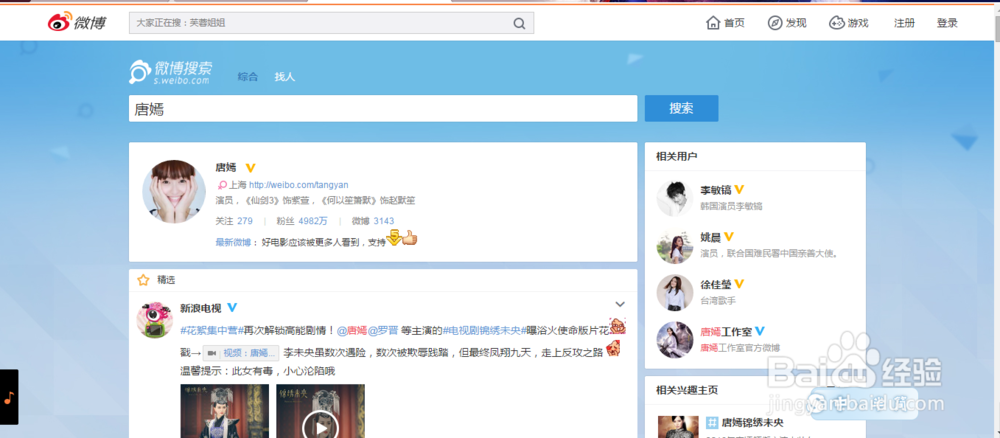Click the 微博搜索 s.weibo.com logo

171,72
